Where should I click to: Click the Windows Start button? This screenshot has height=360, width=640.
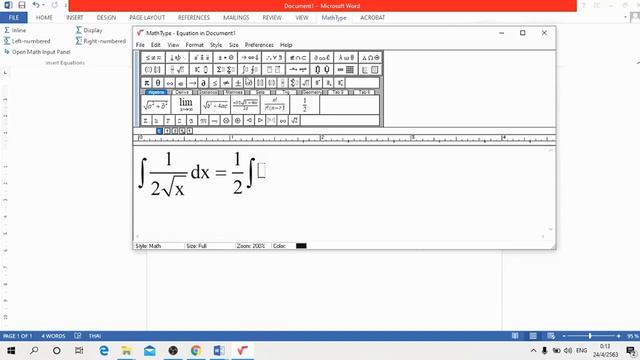coord(11,351)
